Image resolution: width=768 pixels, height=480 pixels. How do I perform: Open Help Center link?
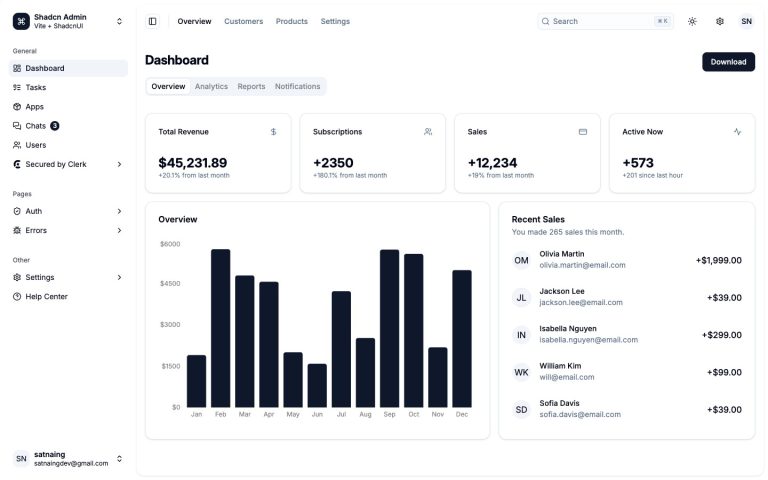pos(68,297)
